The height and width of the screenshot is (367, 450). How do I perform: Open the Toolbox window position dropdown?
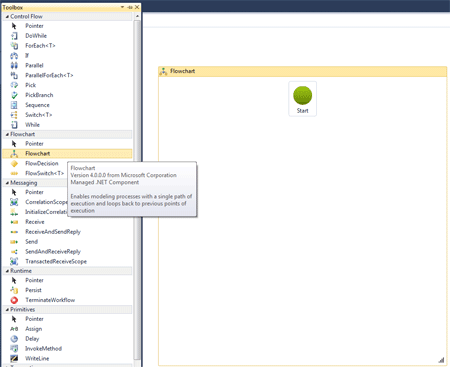122,7
